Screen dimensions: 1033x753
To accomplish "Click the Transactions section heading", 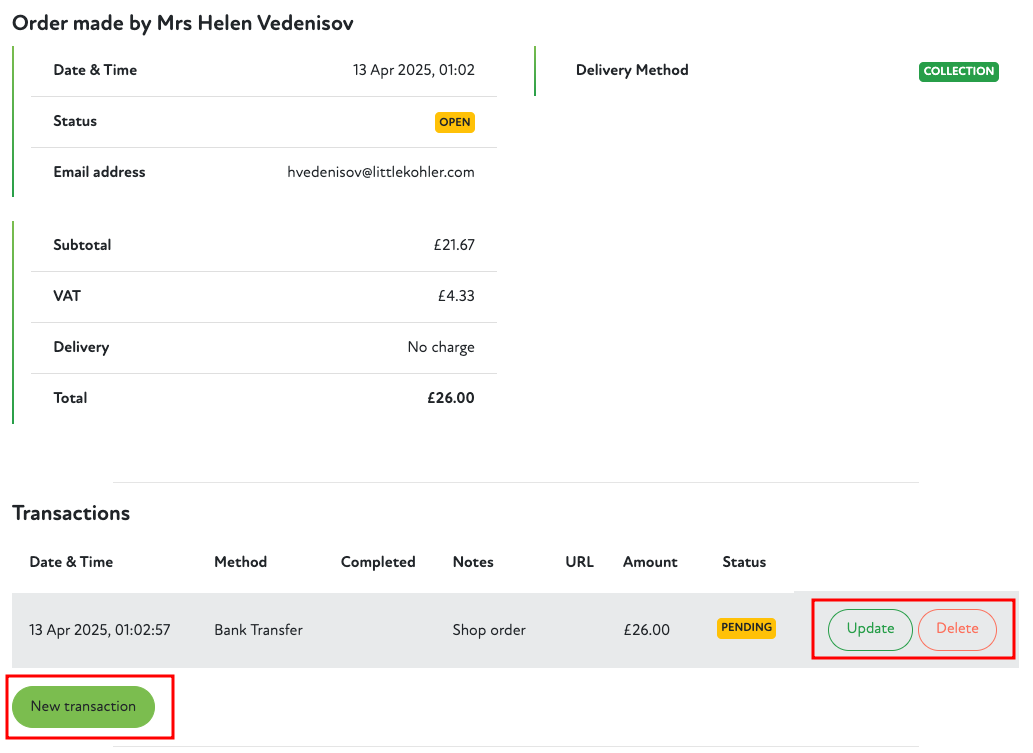I will point(71,513).
